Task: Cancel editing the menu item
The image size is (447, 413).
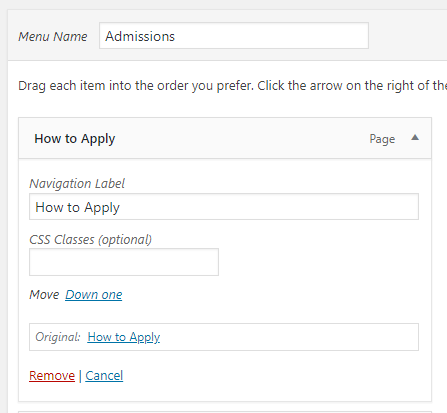Action: 104,376
